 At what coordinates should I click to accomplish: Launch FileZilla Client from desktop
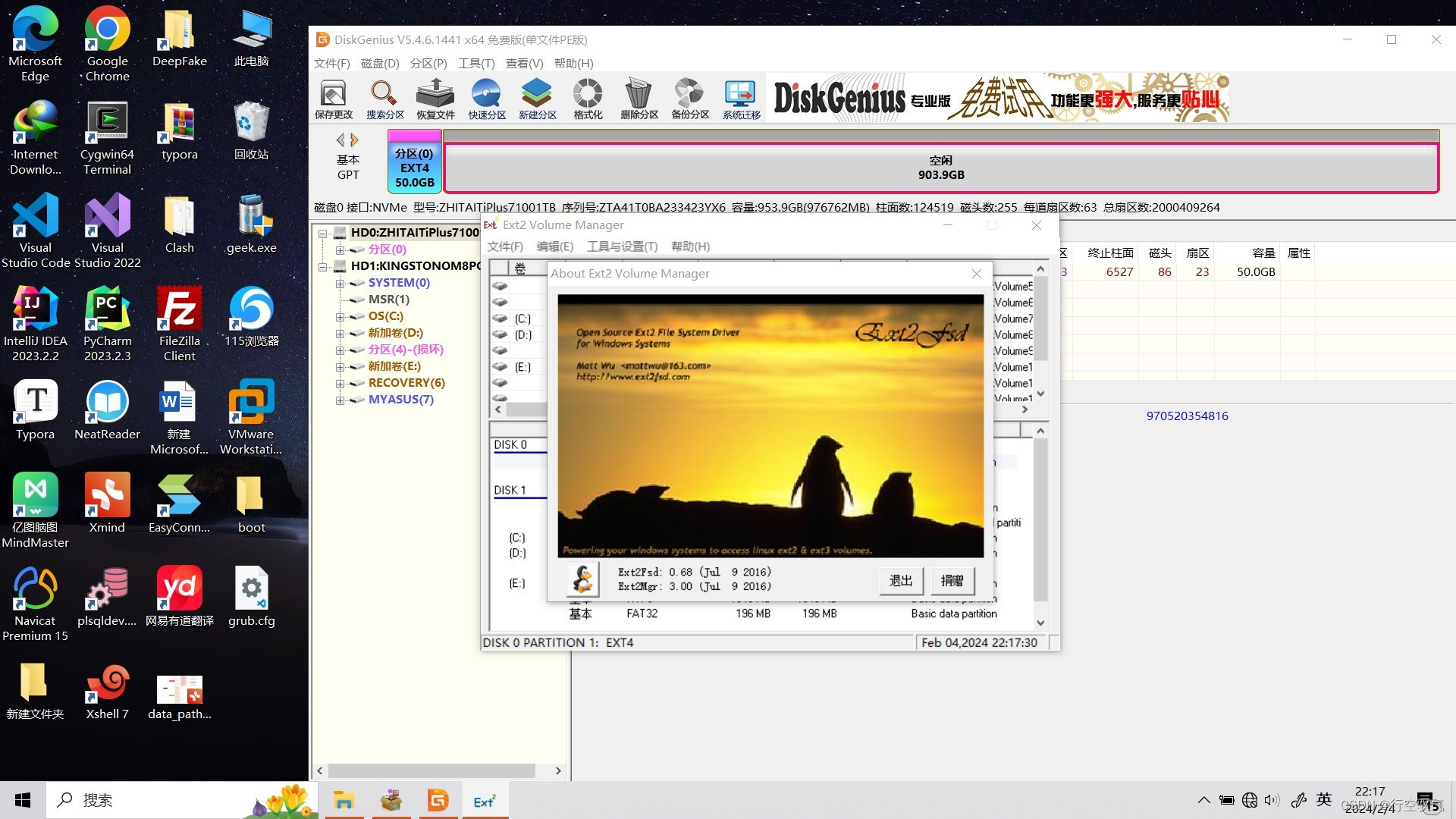pyautogui.click(x=179, y=325)
